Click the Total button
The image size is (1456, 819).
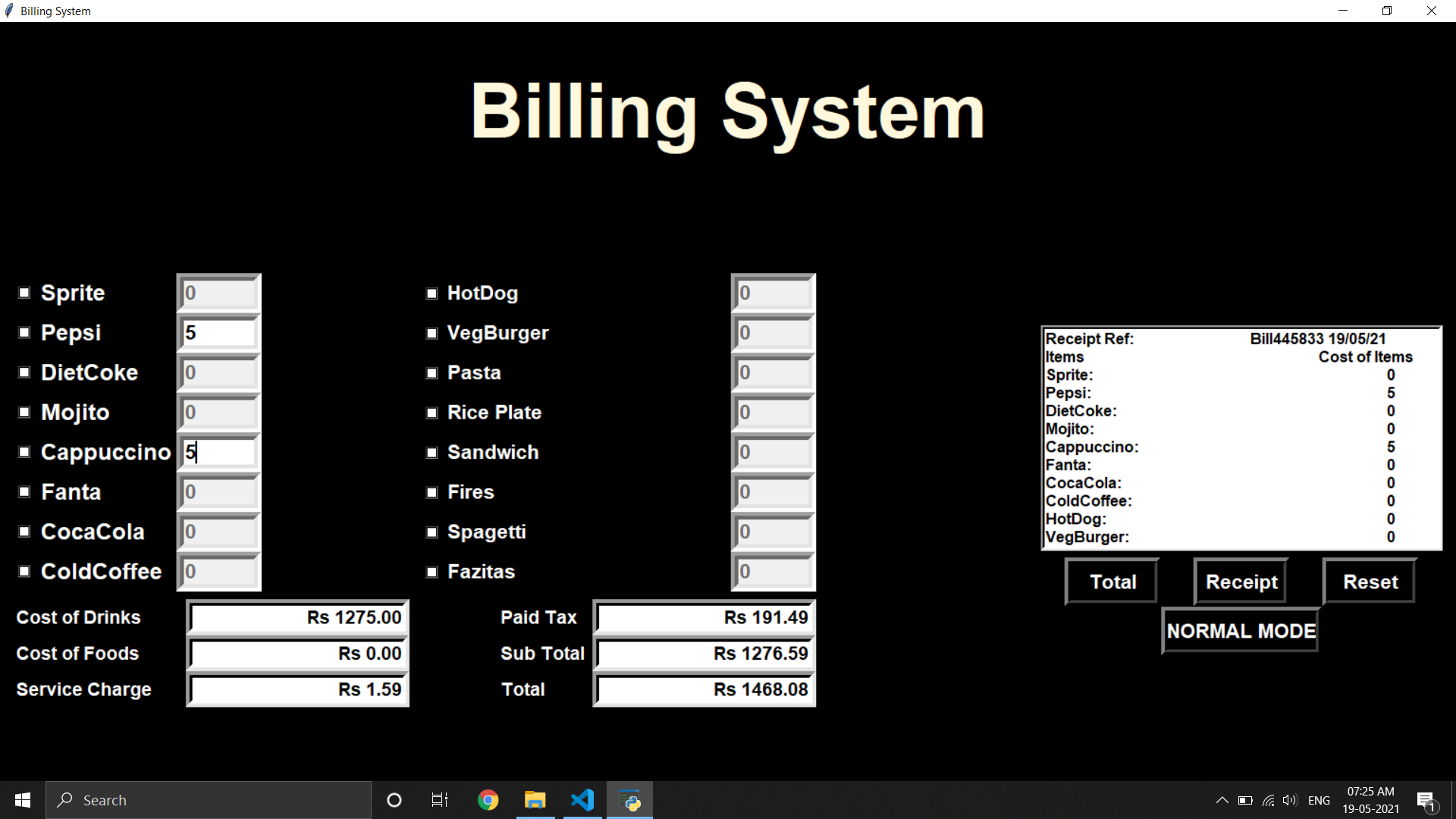pos(1112,582)
